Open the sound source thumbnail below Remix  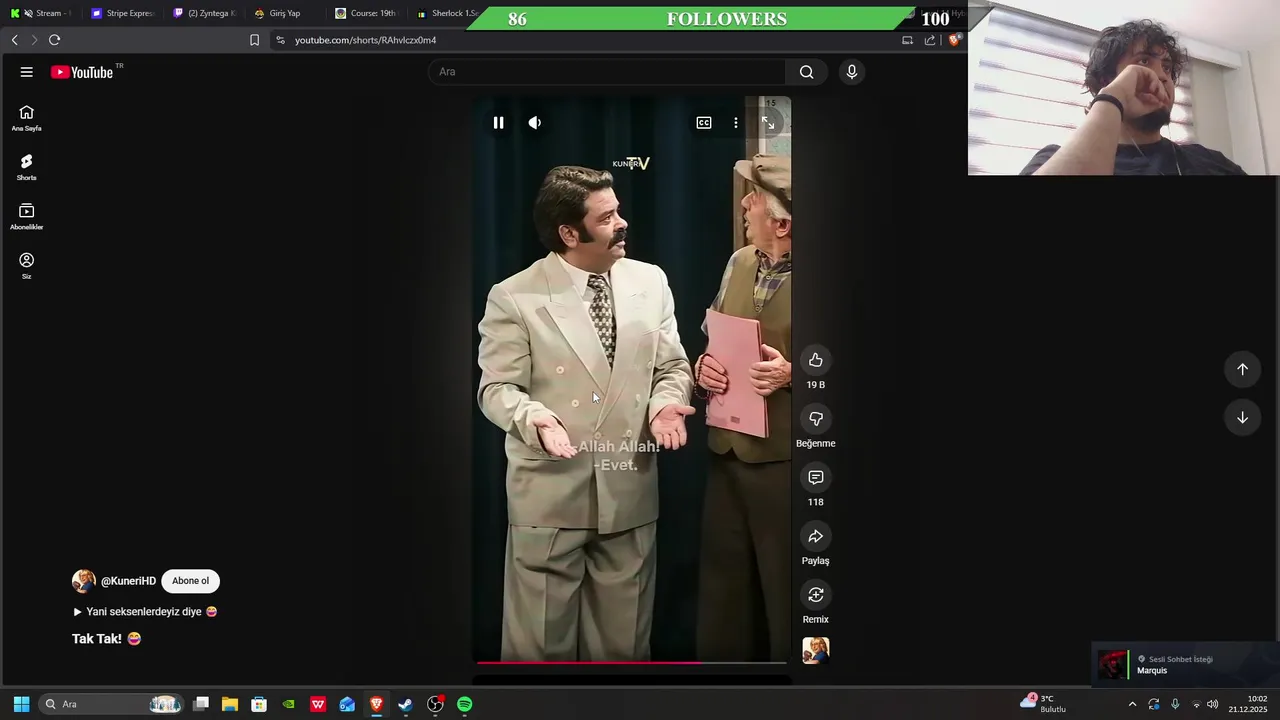816,651
